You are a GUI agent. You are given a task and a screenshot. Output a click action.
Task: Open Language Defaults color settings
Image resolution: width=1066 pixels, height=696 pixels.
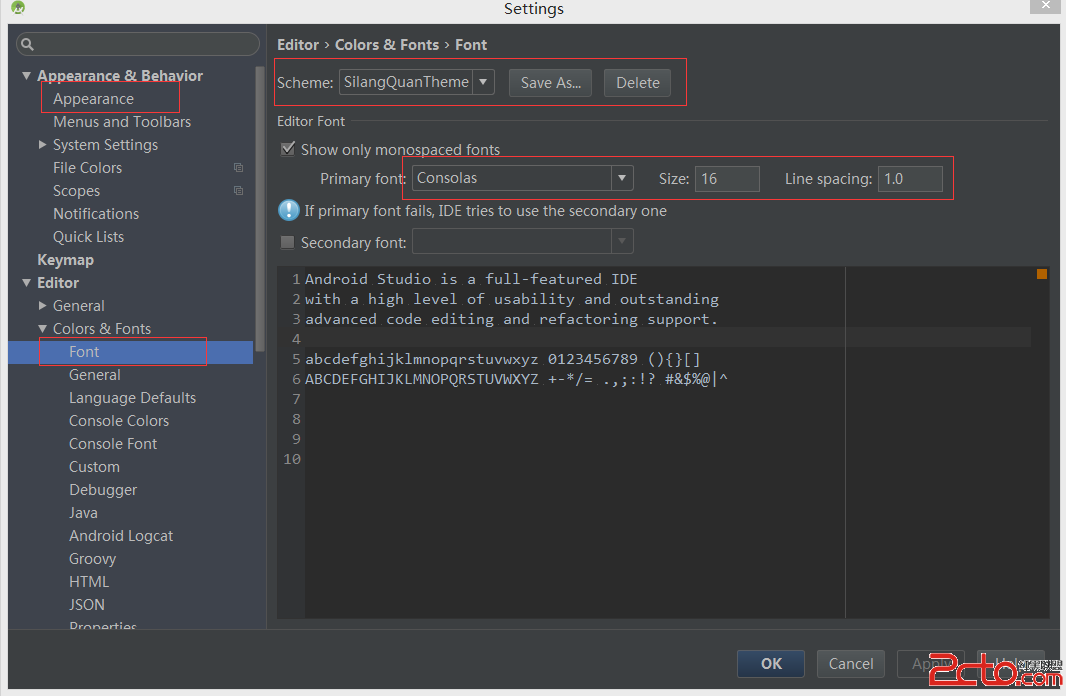132,398
